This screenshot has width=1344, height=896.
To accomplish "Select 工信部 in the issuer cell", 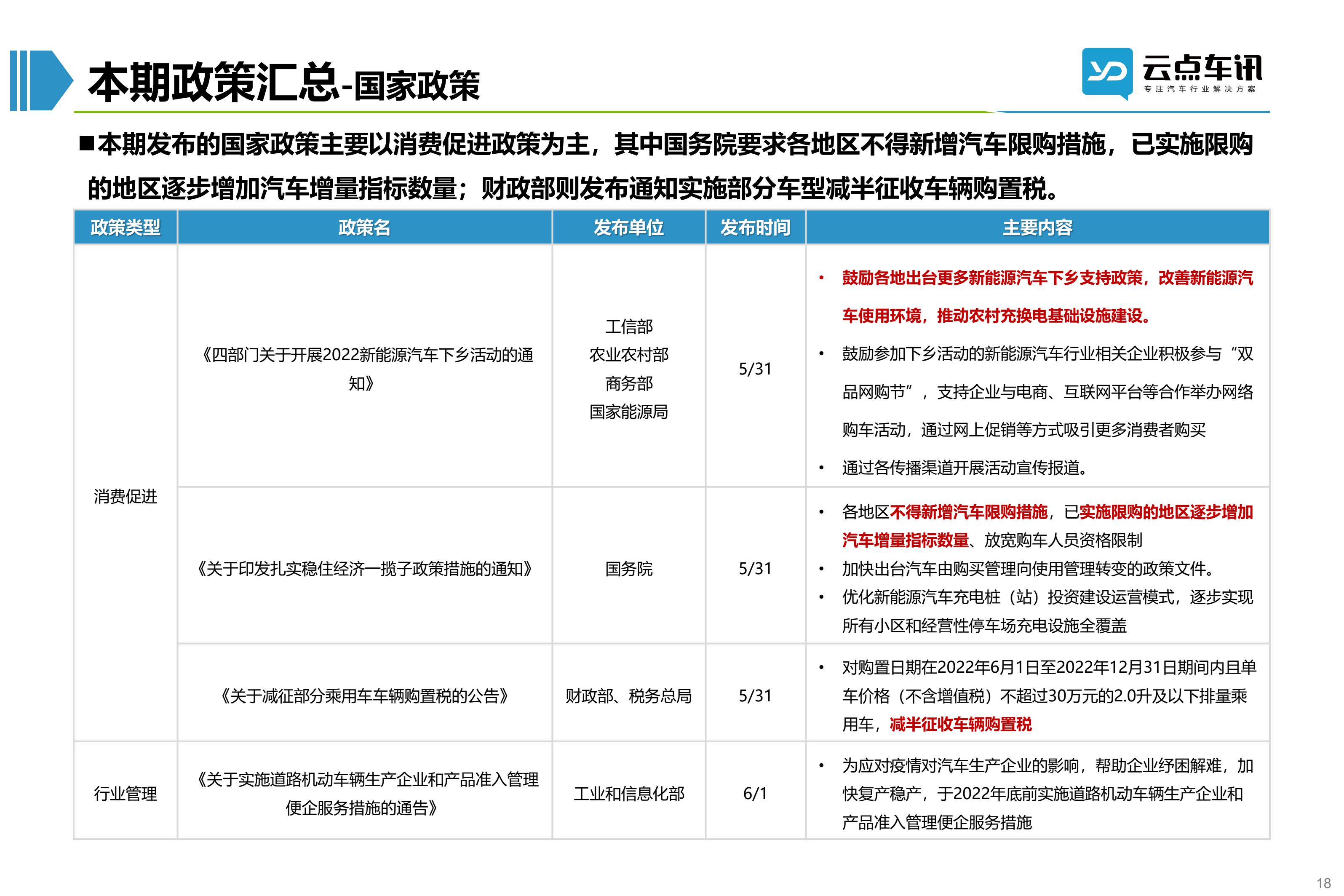I will coord(628,327).
